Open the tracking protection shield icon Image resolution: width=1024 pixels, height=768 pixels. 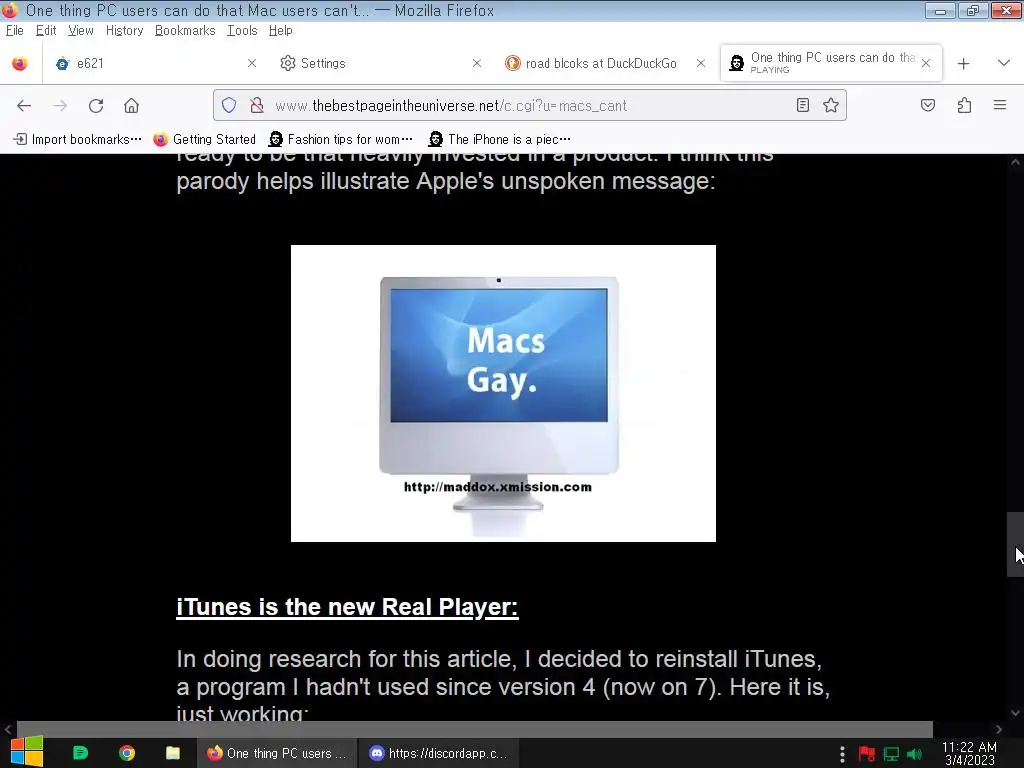click(x=229, y=105)
